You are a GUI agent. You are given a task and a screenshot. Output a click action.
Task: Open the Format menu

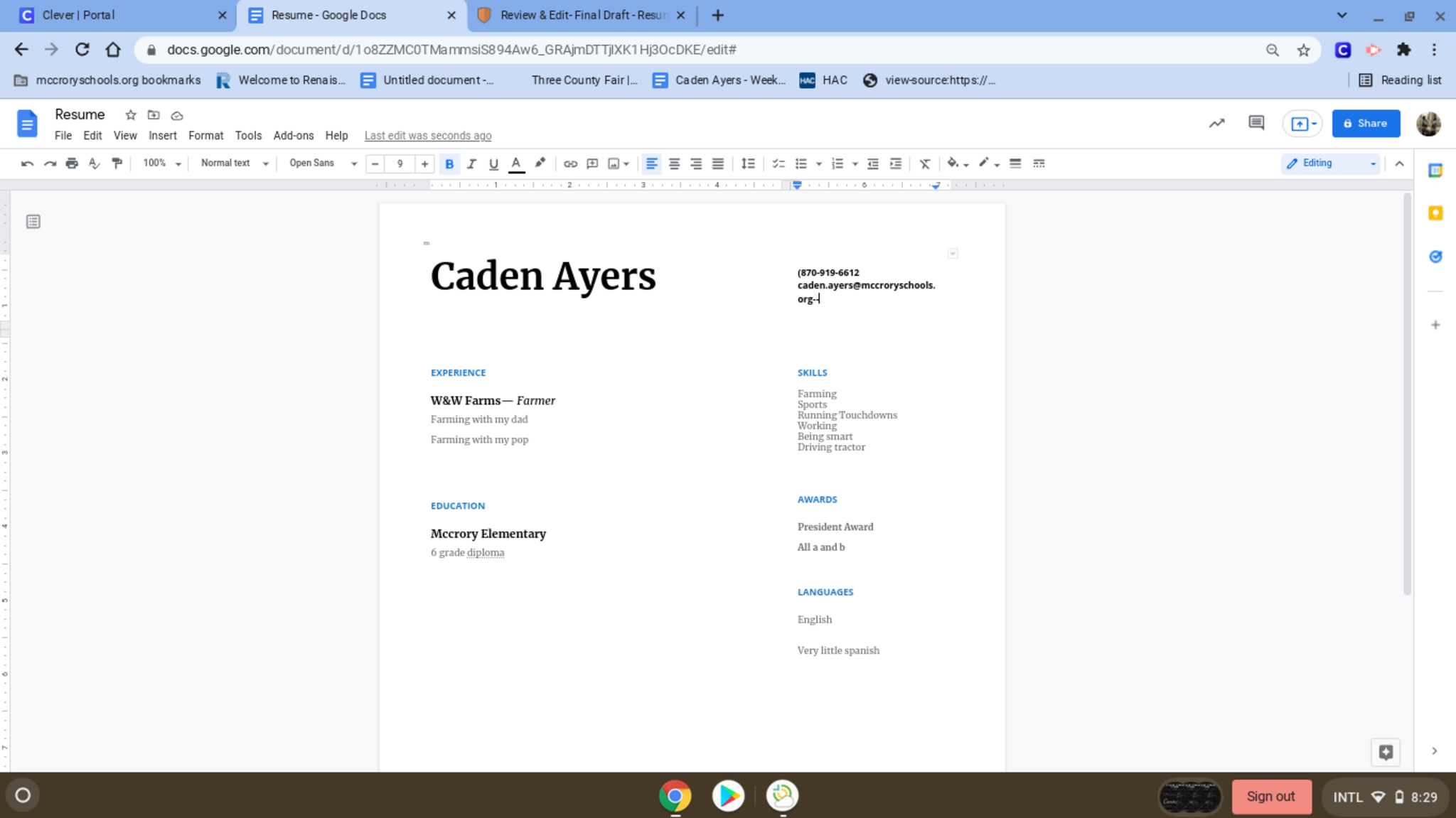[205, 135]
